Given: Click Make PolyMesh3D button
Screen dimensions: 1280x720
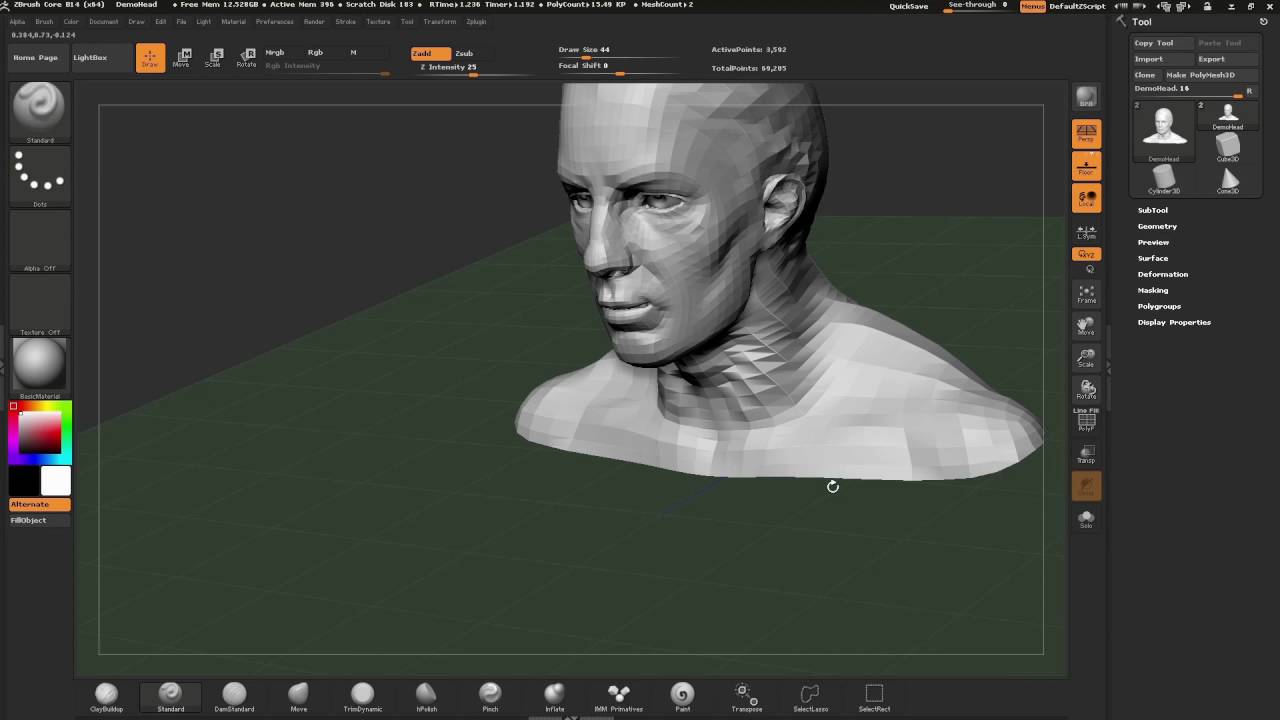Looking at the screenshot, I should [x=1211, y=75].
